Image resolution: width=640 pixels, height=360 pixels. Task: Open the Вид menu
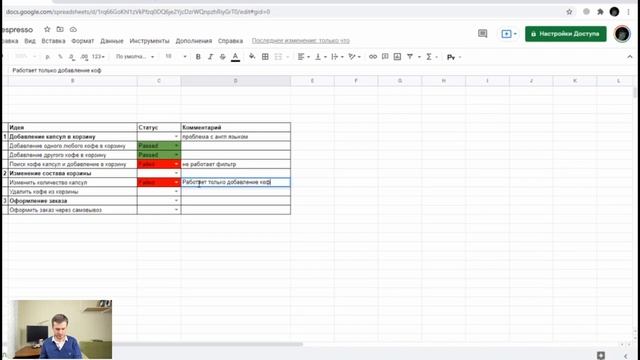point(30,41)
